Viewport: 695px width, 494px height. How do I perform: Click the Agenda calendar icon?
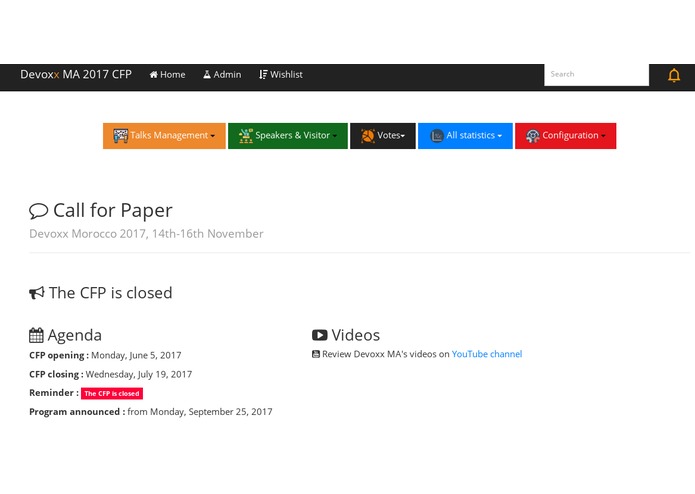[x=36, y=335]
